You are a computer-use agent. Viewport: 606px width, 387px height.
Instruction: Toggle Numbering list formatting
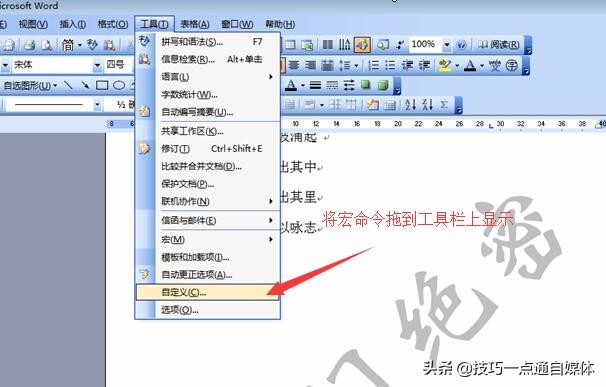(373, 65)
